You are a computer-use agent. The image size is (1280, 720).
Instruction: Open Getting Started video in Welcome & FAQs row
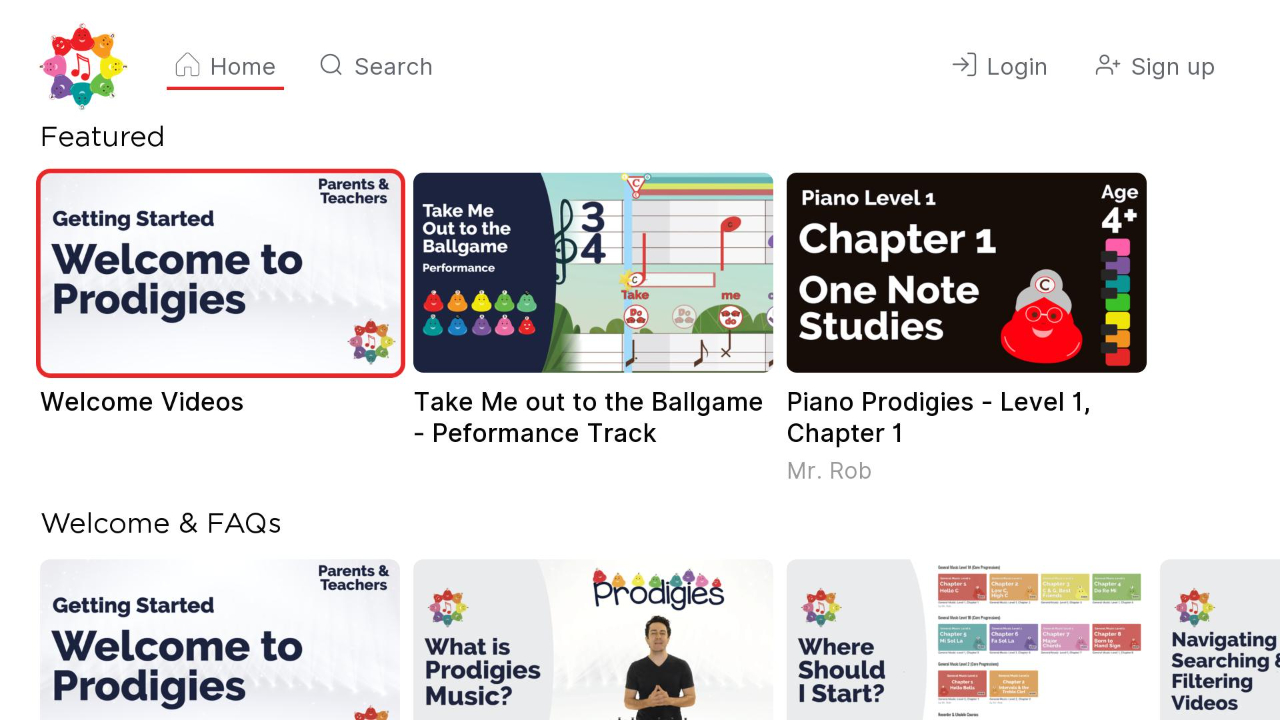point(220,640)
